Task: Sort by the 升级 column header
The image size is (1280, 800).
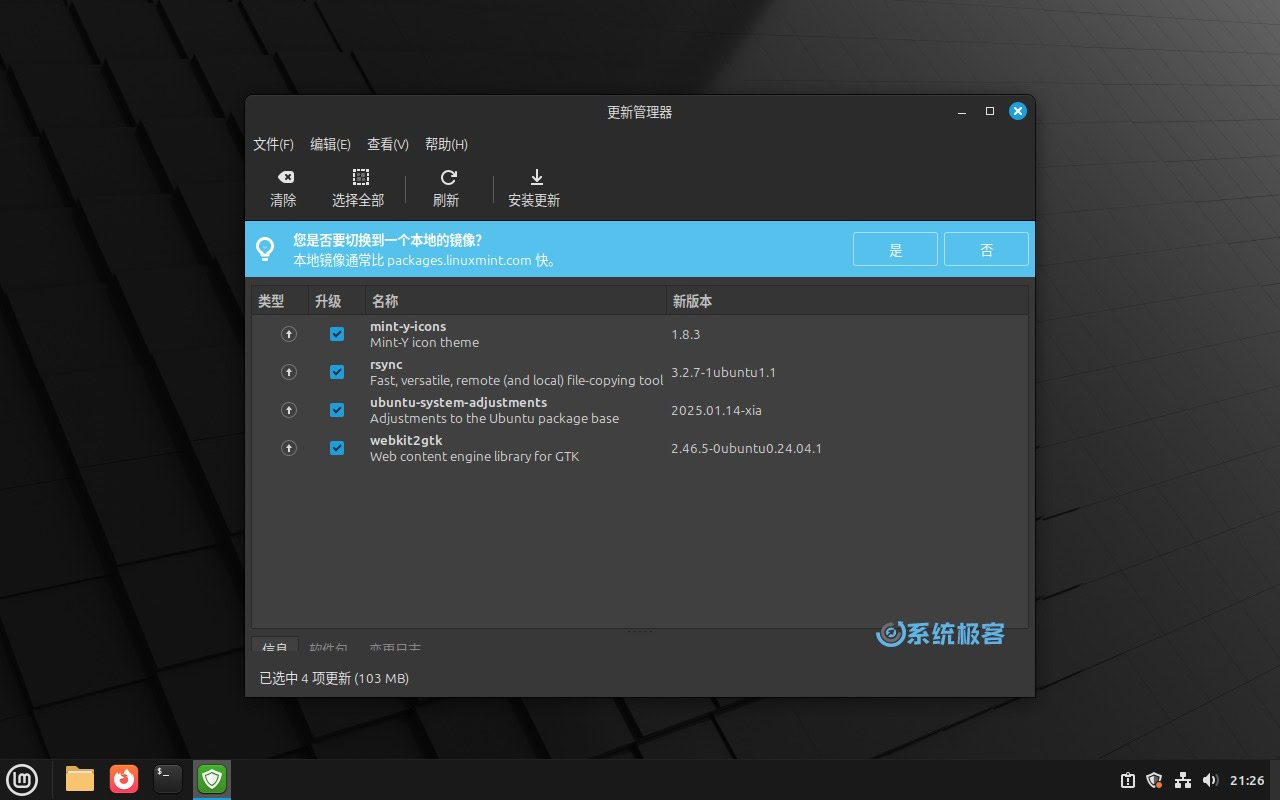Action: pos(337,301)
